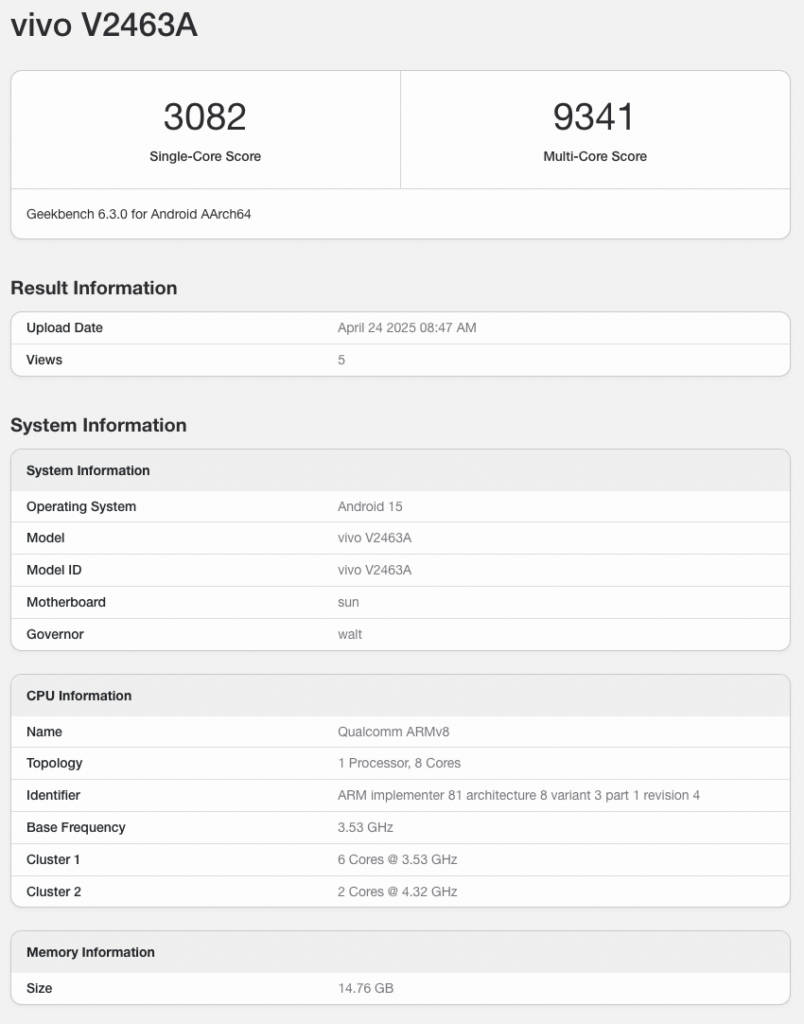Click the Motherboard label
Viewport: 804px width, 1024px height.
pos(66,602)
